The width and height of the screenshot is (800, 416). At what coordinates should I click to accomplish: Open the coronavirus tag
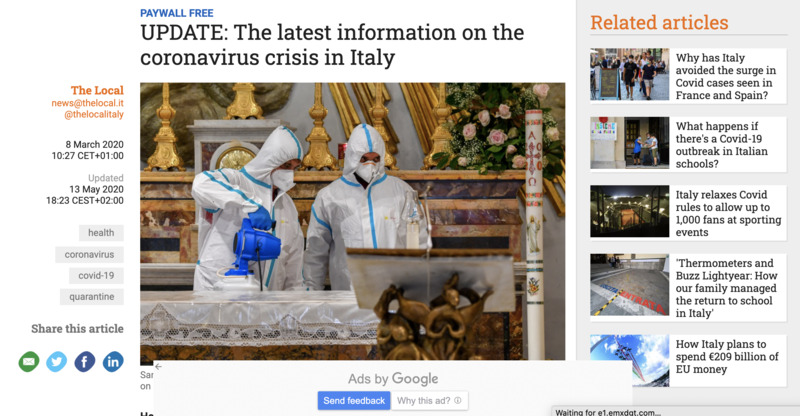(x=89, y=254)
